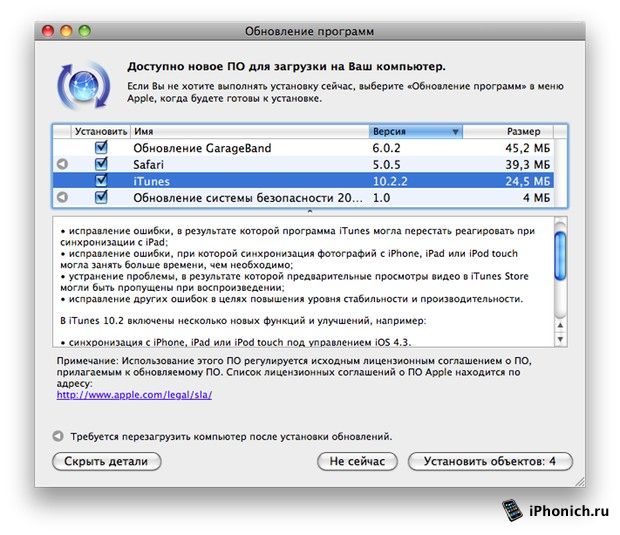Click the pane splitter handle below list
The image size is (620, 535).
click(x=310, y=212)
